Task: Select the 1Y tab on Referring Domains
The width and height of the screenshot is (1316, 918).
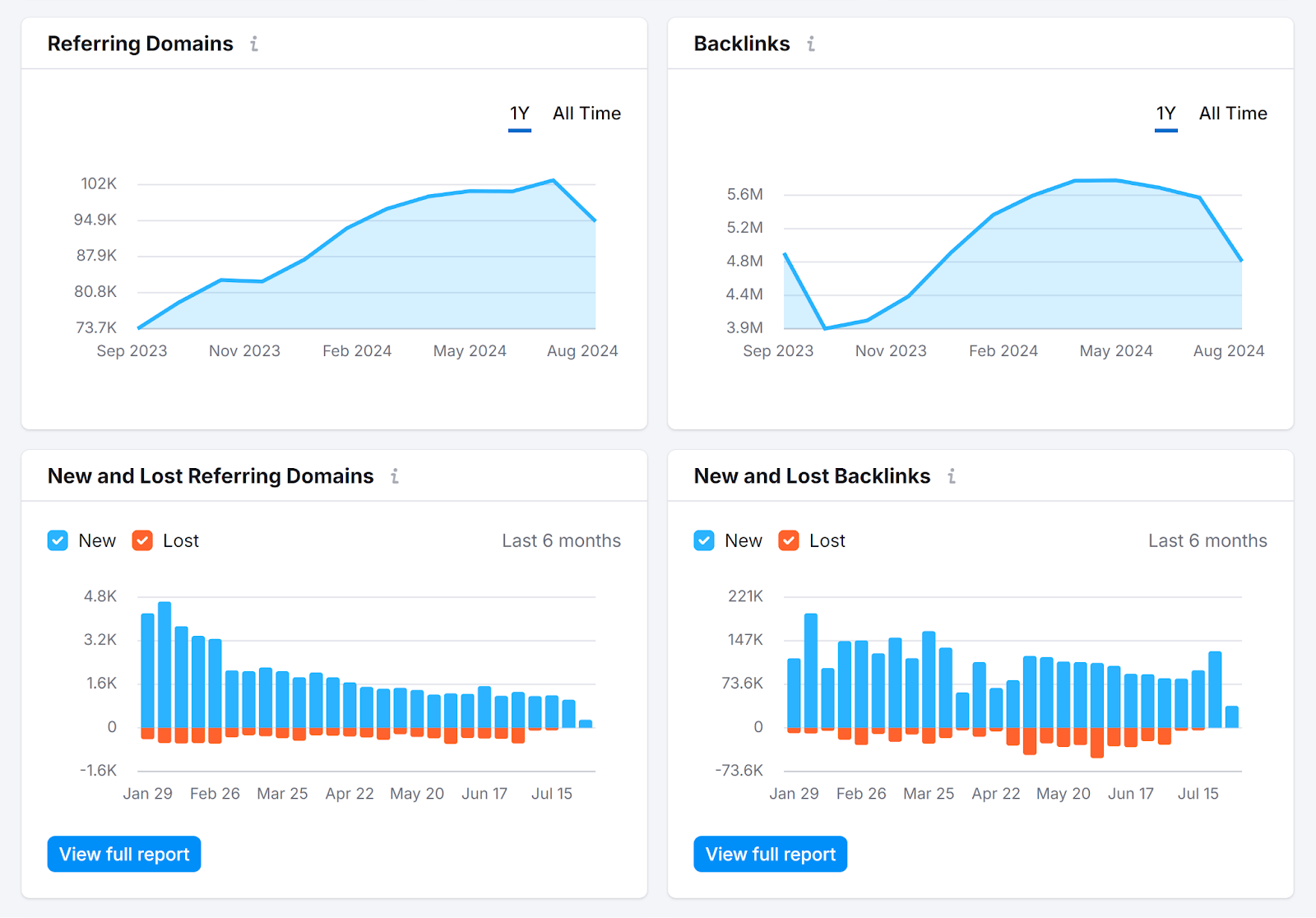Action: tap(519, 114)
